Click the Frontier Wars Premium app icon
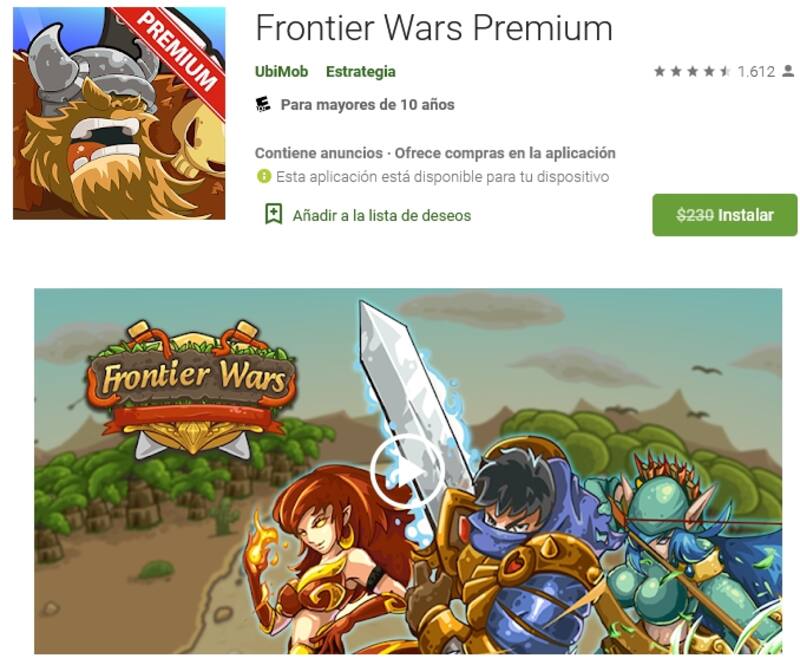Screen dimensions: 800x665 [x=119, y=113]
